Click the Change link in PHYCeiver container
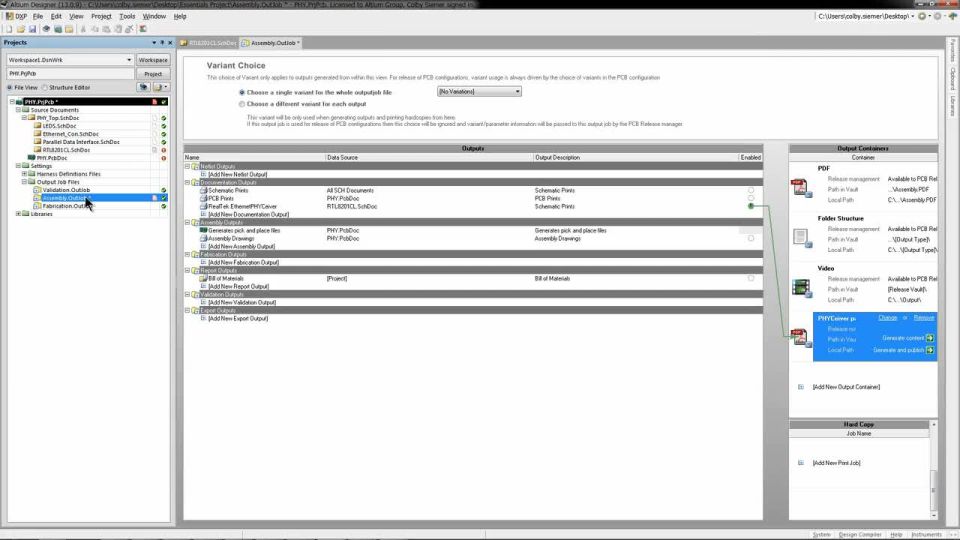The width and height of the screenshot is (960, 540). point(887,318)
